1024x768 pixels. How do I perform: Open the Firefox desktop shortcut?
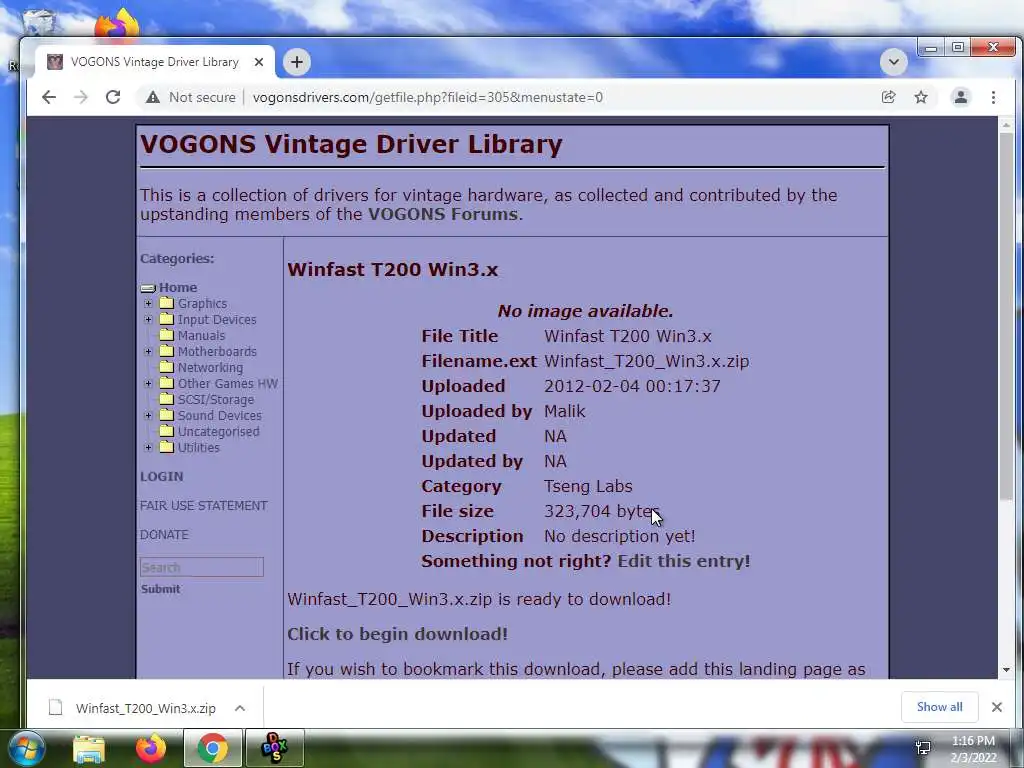(117, 23)
